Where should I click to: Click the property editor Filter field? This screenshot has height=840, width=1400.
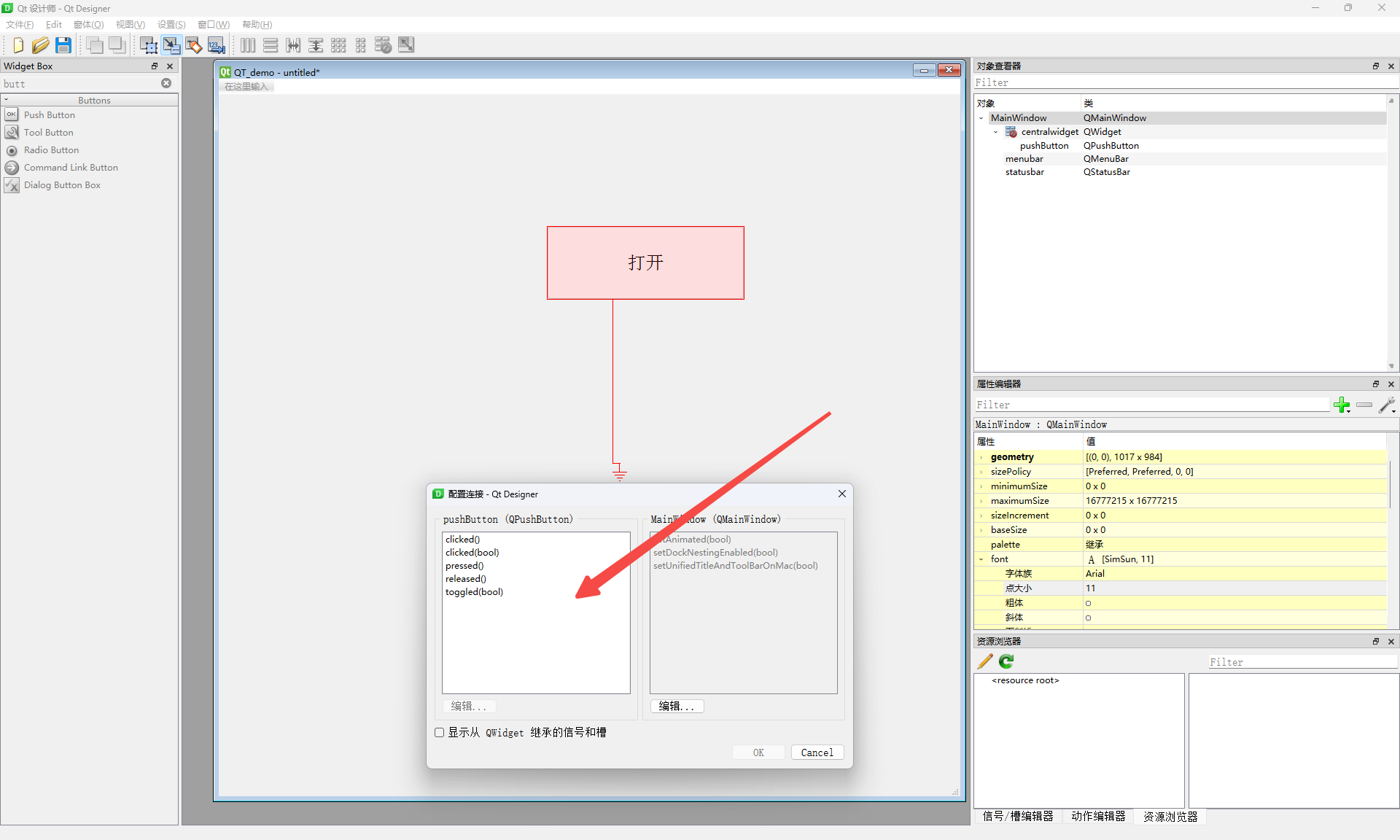coord(1152,405)
